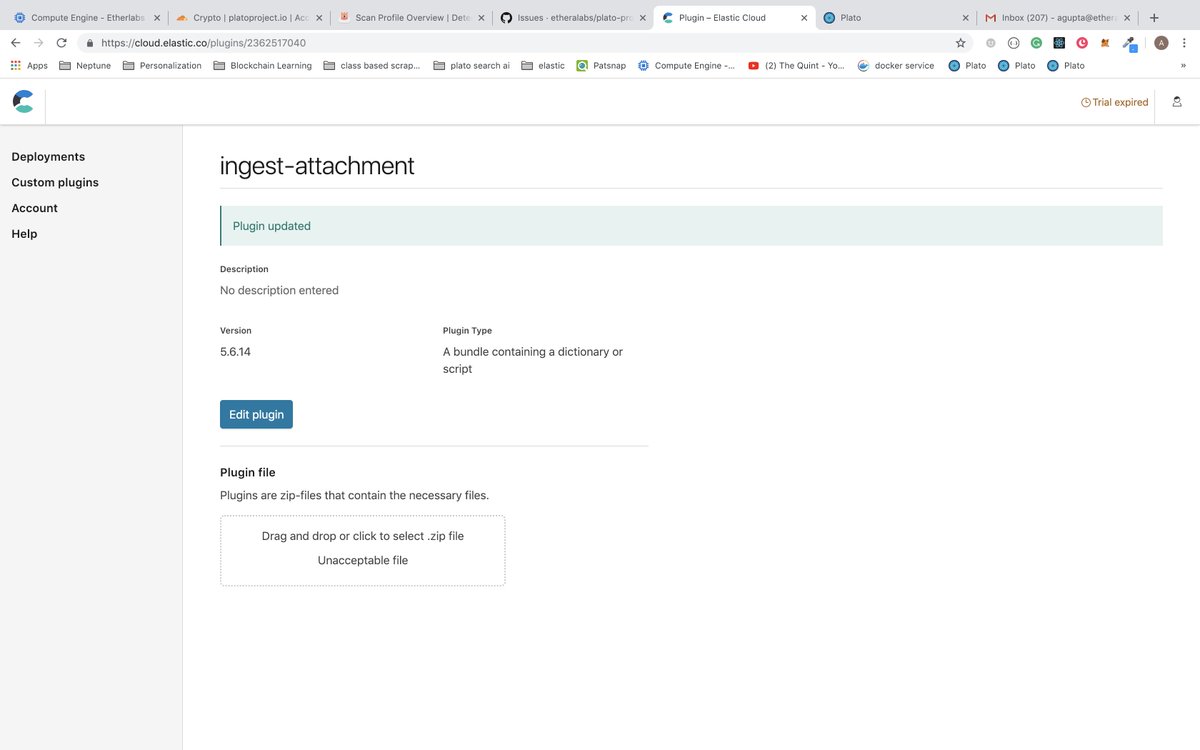This screenshot has height=750, width=1200.
Task: Click the Plugin Type label
Action: click(467, 331)
